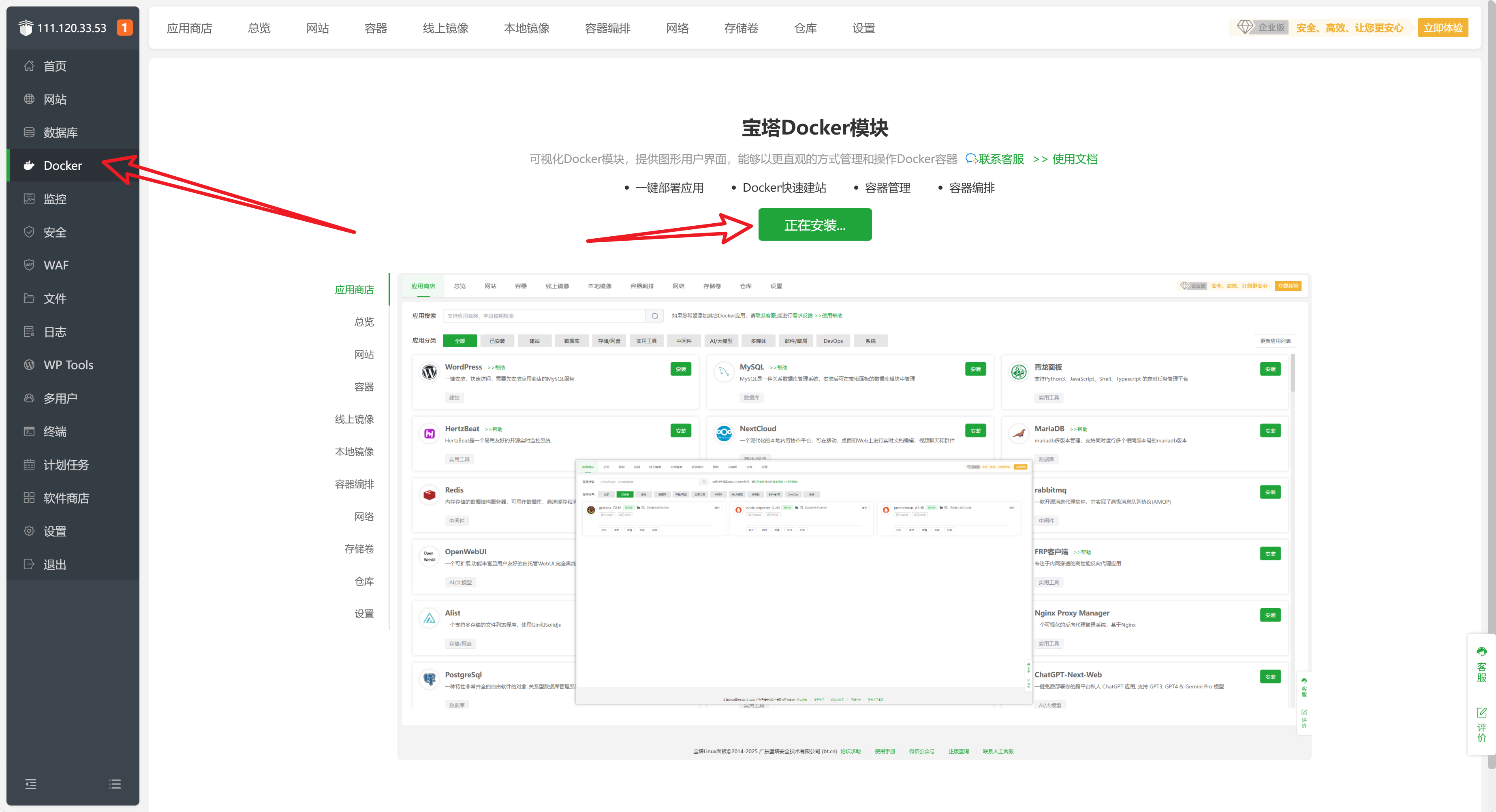1496x812 pixels.
Task: Click the green 正在安装... button
Action: click(x=815, y=225)
